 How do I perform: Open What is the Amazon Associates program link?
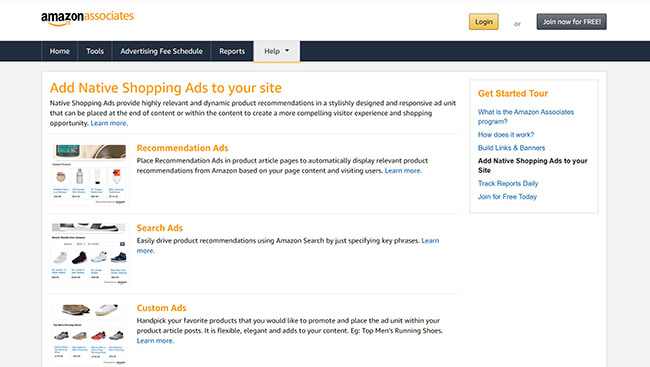526,117
